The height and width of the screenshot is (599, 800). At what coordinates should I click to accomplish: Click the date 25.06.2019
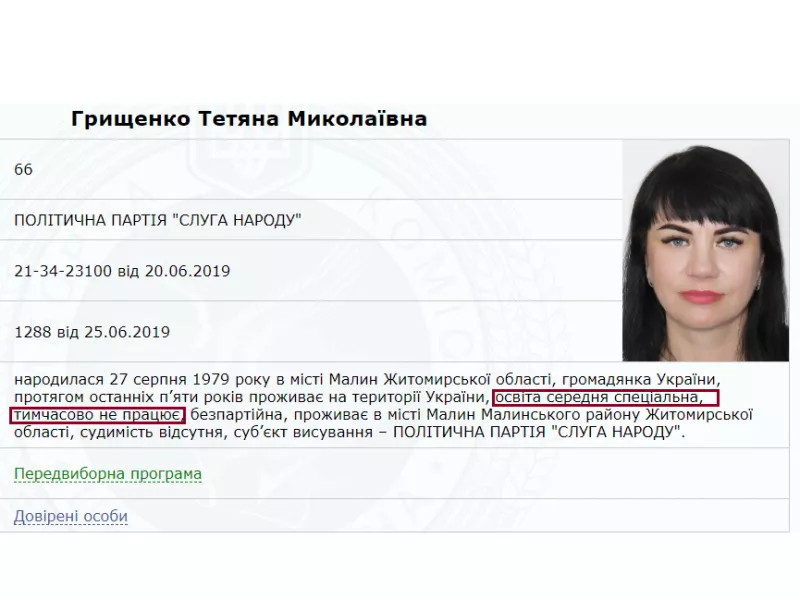tap(127, 332)
